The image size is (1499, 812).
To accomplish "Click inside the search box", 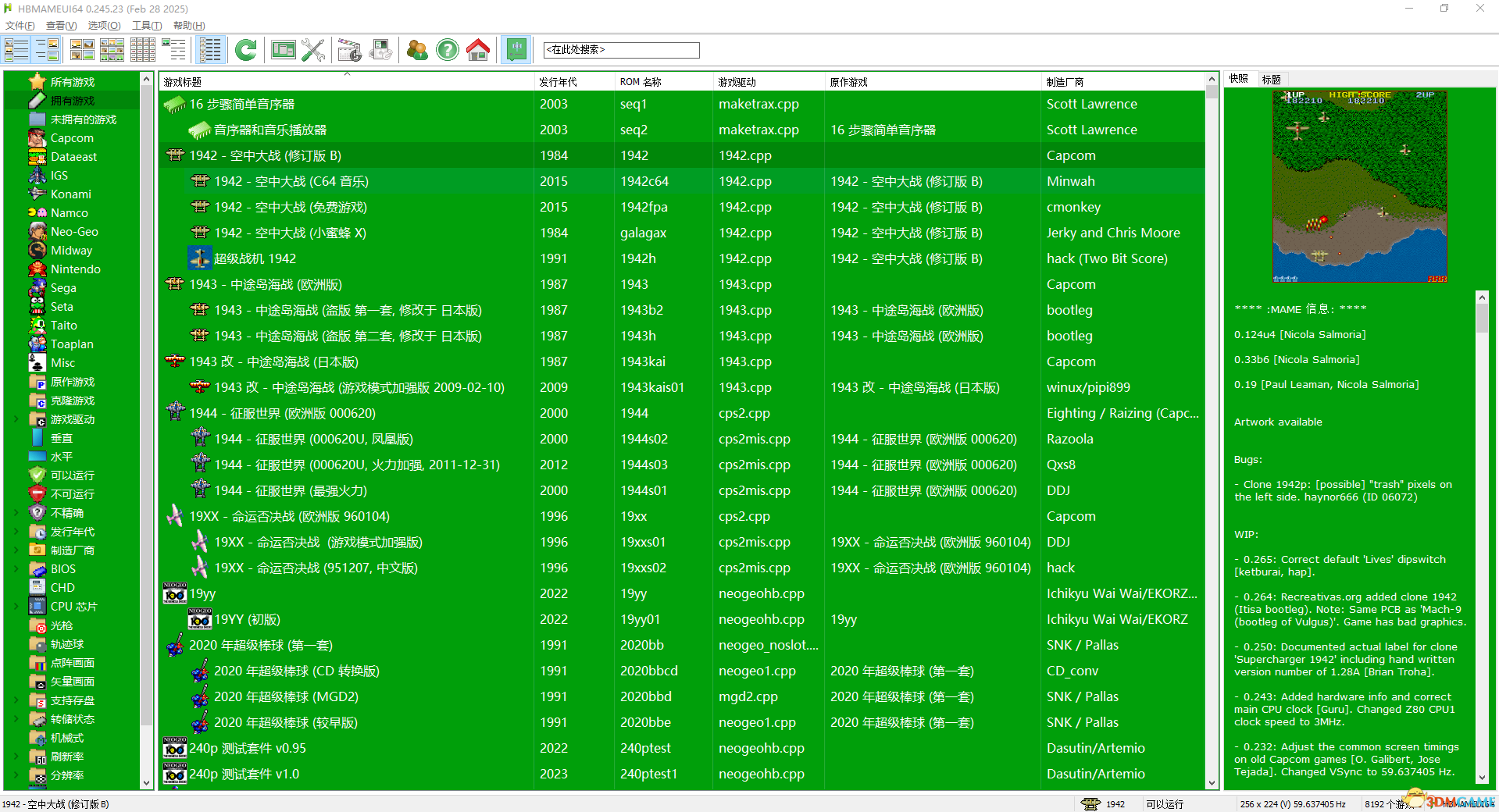I will point(621,50).
